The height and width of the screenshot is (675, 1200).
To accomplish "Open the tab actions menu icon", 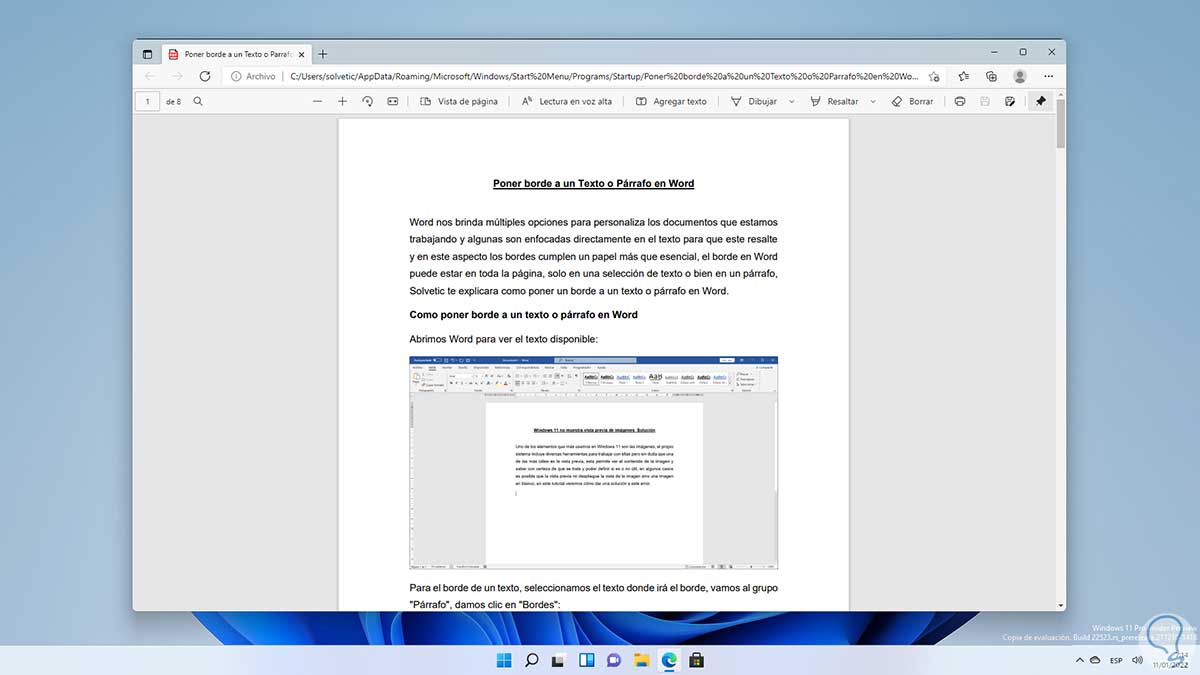I will (148, 54).
